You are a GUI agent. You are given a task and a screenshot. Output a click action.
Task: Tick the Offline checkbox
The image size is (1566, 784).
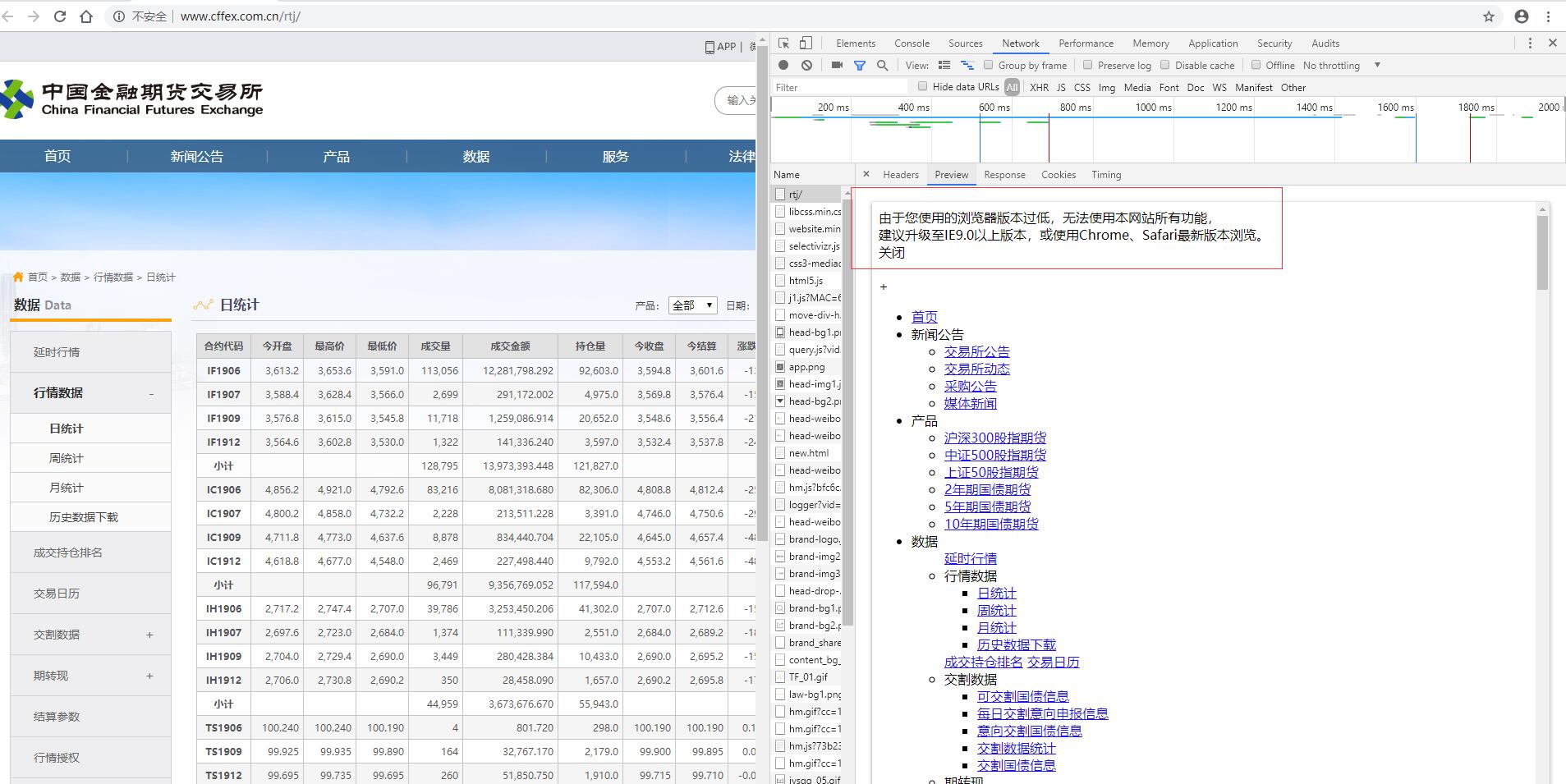tap(1256, 65)
